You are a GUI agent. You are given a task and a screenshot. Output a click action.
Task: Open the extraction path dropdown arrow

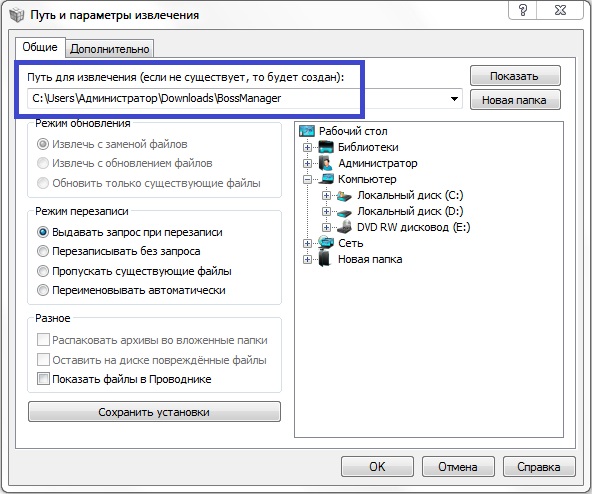pyautogui.click(x=455, y=99)
